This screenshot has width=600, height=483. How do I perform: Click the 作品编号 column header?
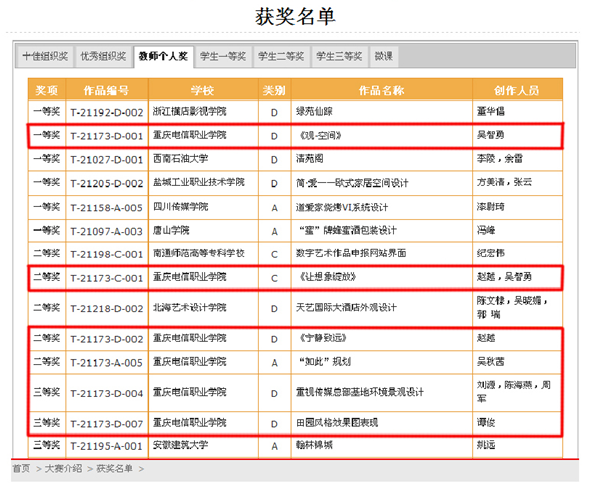tap(106, 90)
